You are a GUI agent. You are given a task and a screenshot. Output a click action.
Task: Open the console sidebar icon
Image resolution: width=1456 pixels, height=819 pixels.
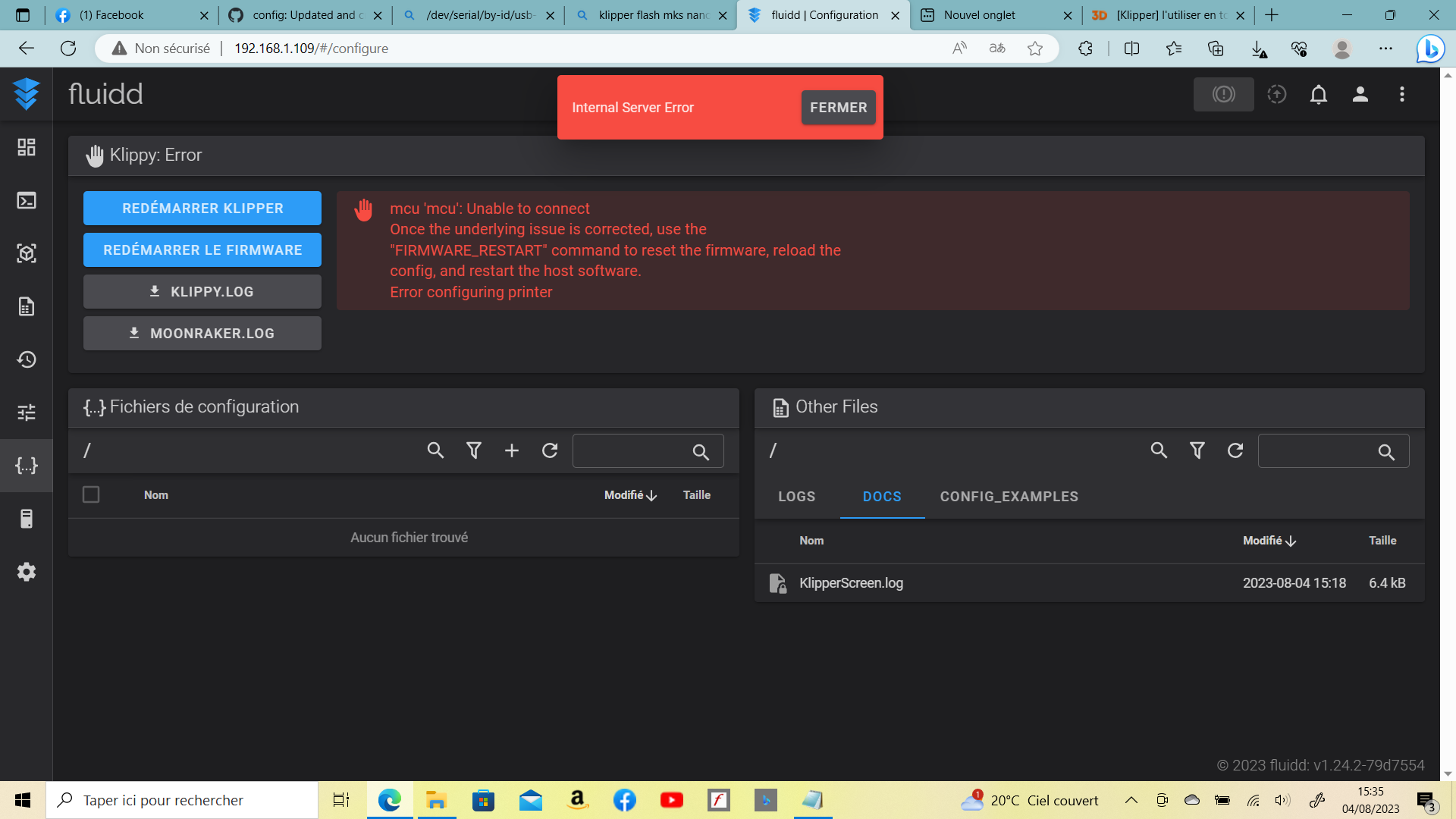pyautogui.click(x=27, y=200)
